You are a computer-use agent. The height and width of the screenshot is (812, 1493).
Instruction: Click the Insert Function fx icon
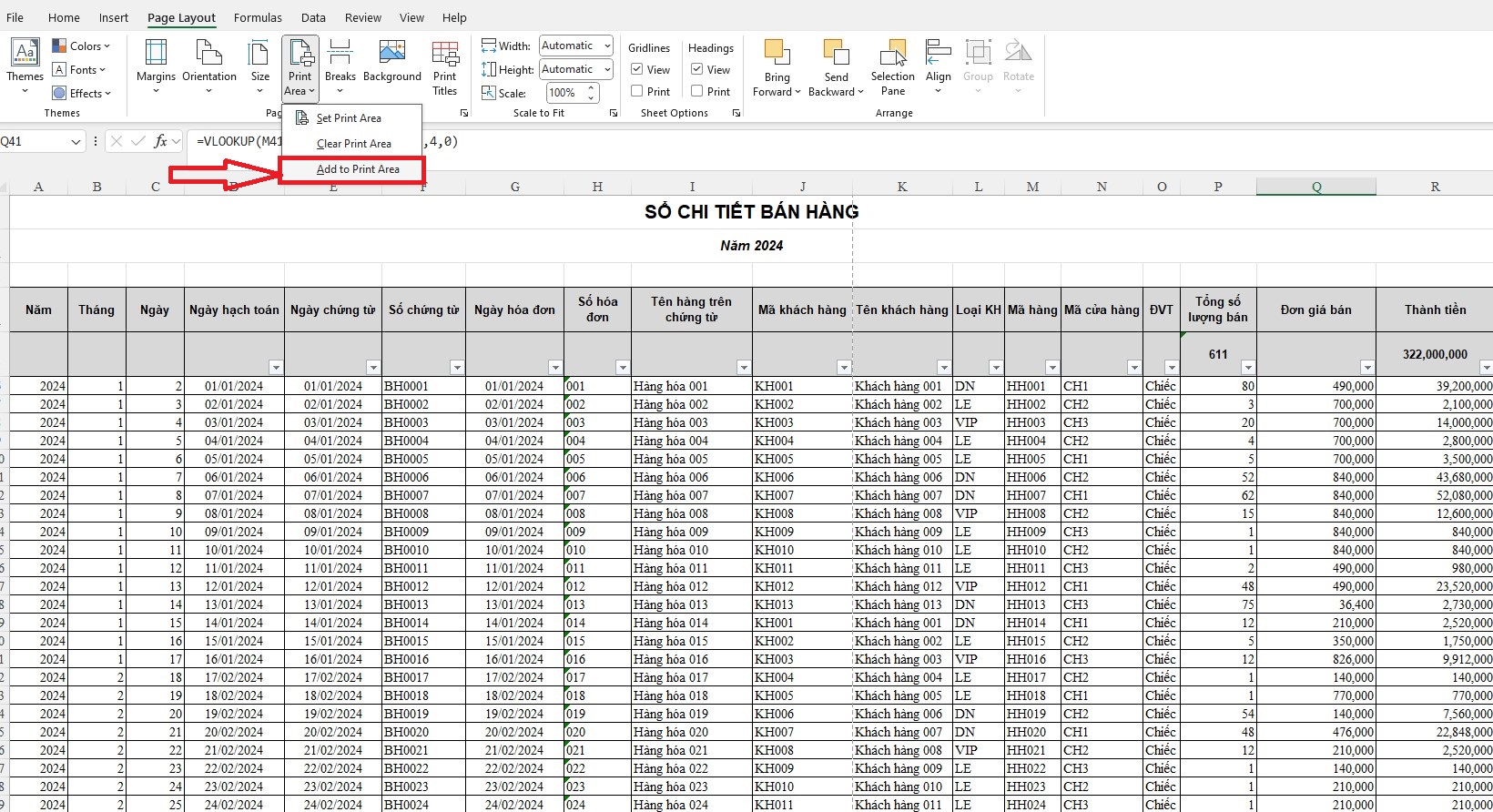tap(161, 141)
